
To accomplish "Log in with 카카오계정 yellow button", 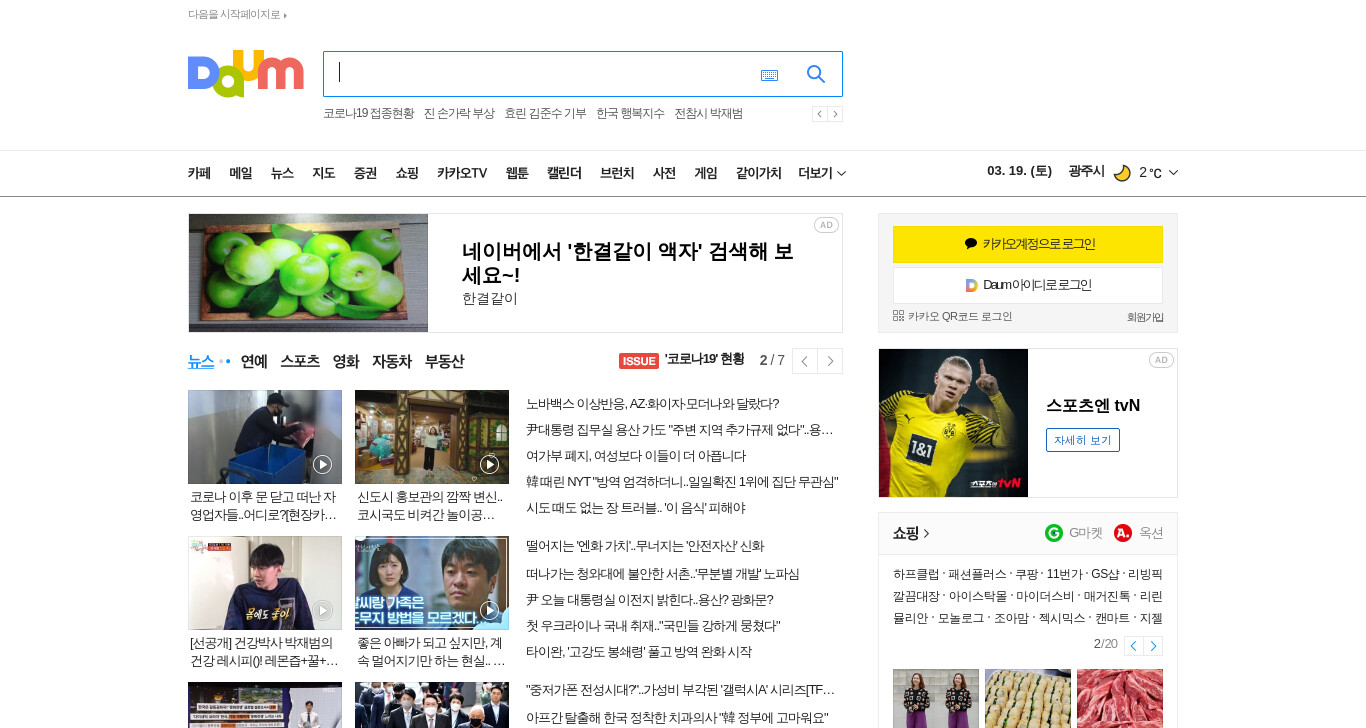I will [x=1028, y=244].
